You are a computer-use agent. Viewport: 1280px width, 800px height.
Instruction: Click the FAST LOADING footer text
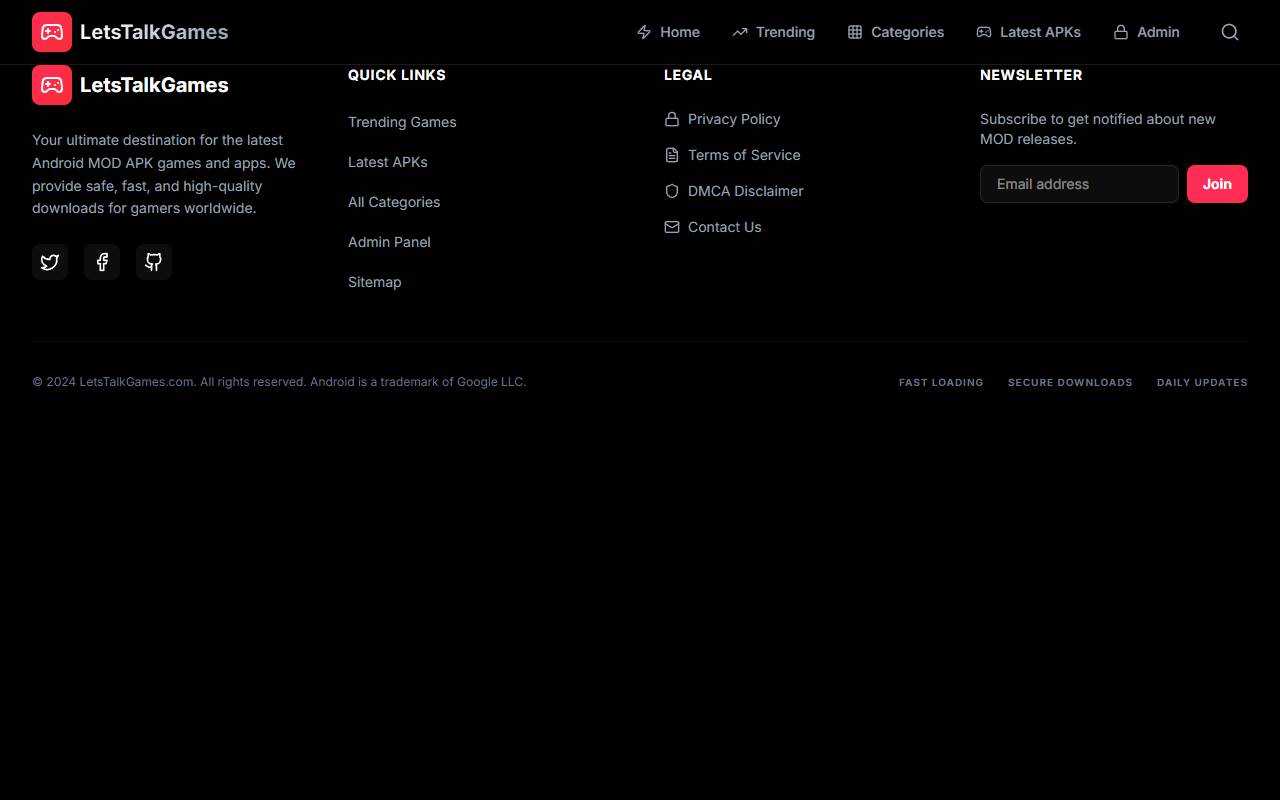point(941,382)
